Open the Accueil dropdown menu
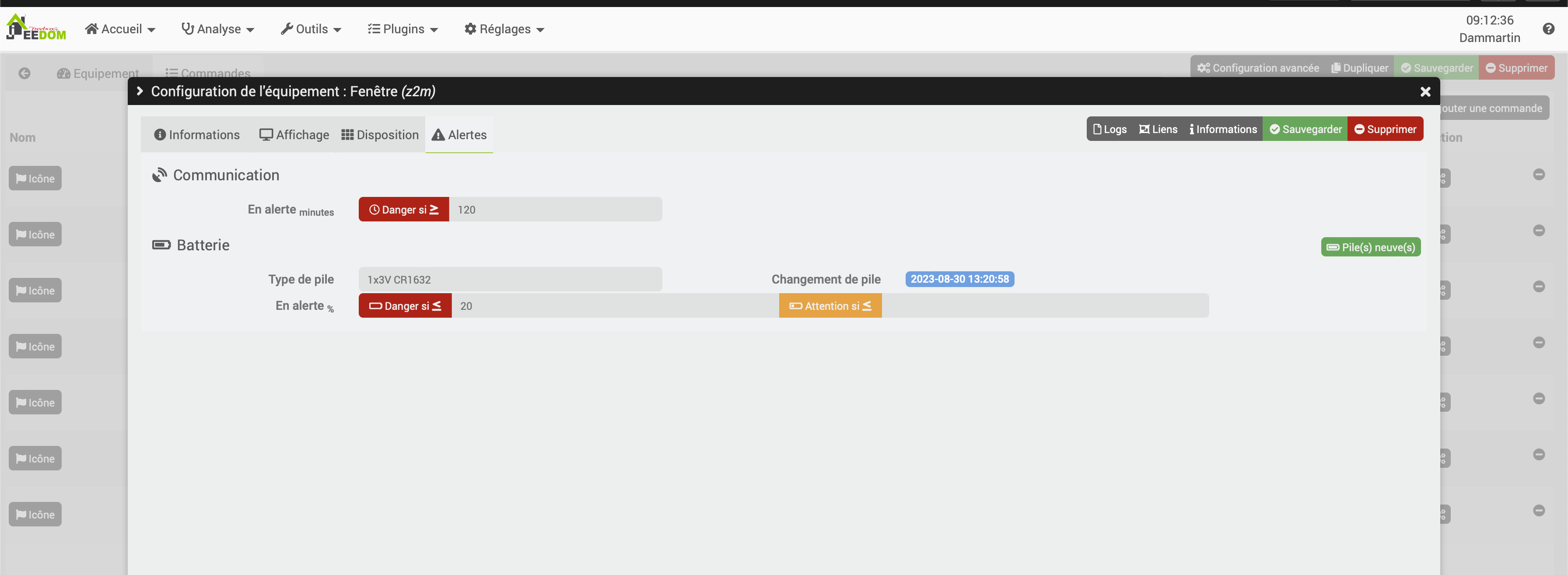The image size is (1568, 575). pos(120,29)
